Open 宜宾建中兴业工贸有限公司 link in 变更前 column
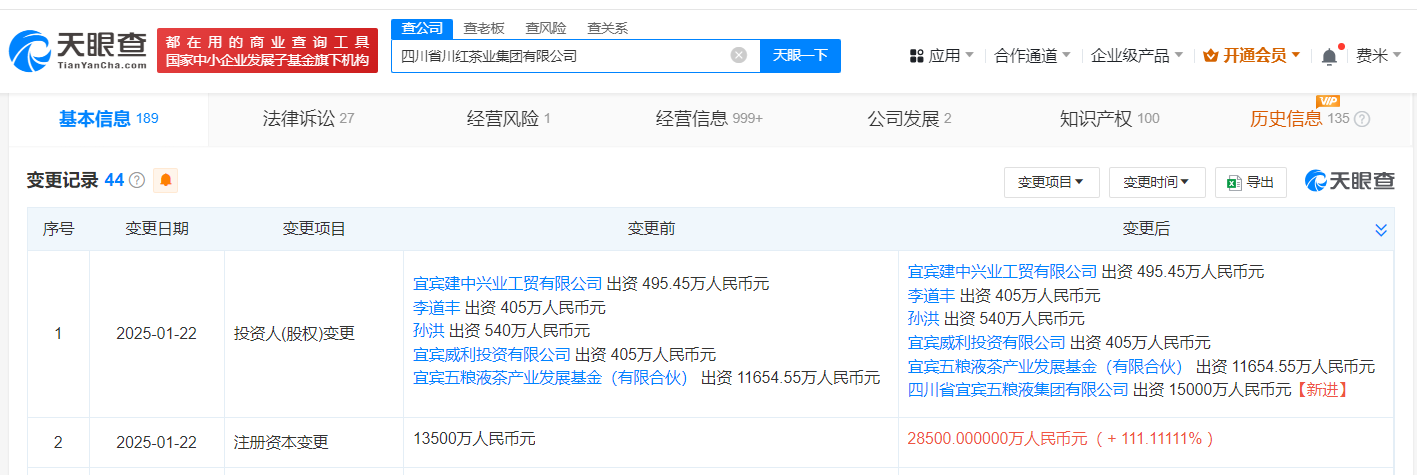Viewport: 1417px width, 475px height. pyautogui.click(x=508, y=283)
